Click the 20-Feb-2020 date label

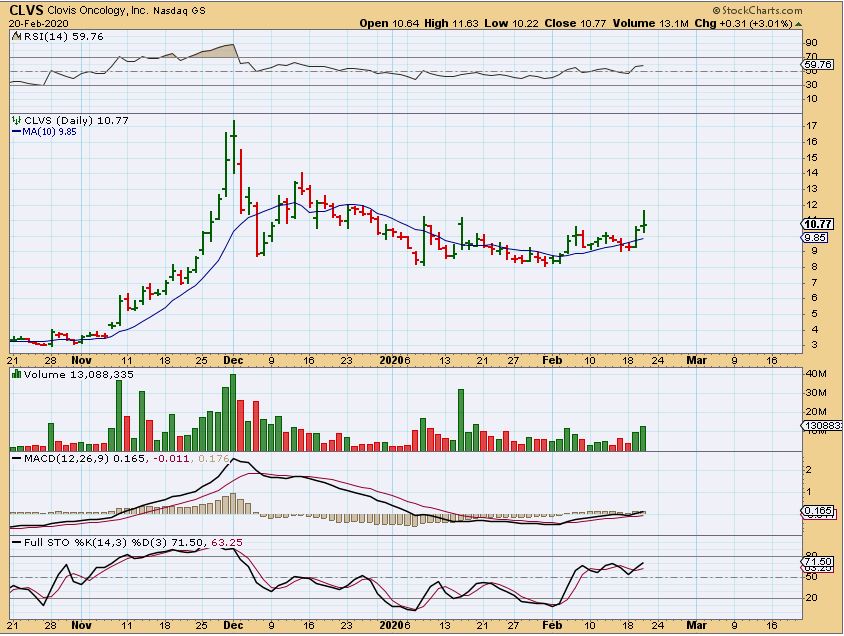(x=39, y=24)
